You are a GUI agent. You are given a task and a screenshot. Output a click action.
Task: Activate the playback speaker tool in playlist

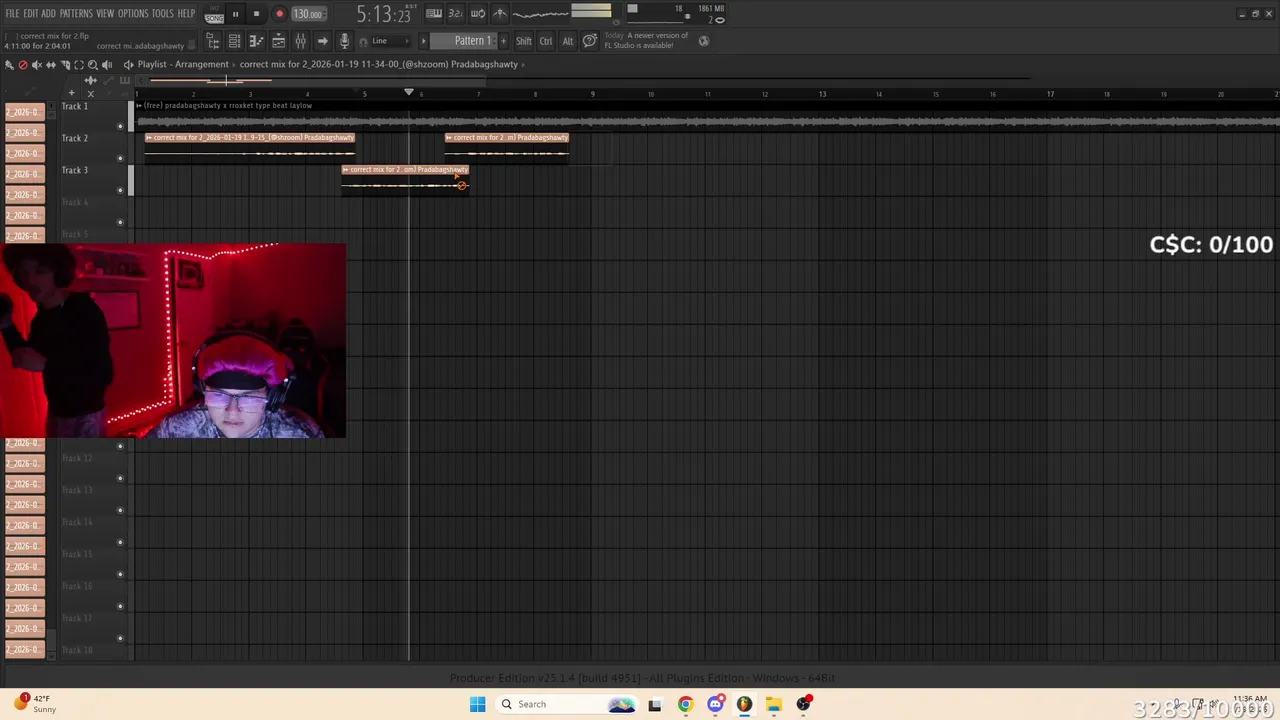[107, 64]
